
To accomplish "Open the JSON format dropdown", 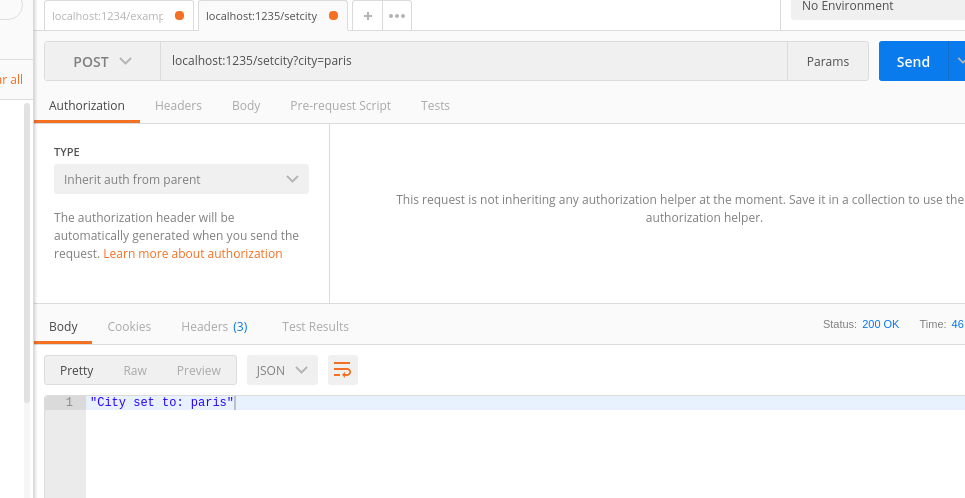I will point(282,370).
